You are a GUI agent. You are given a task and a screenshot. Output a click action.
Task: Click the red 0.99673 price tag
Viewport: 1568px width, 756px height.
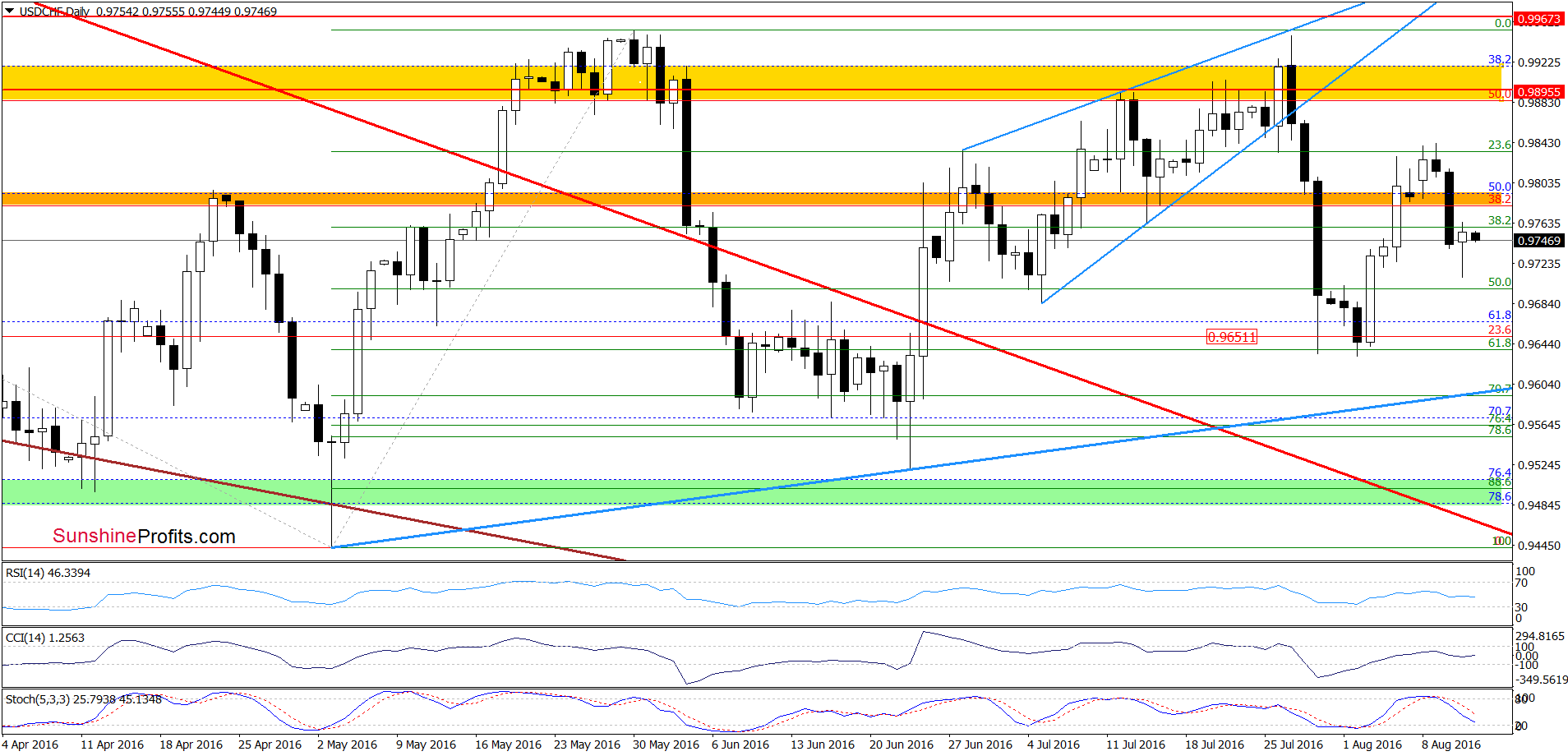pyautogui.click(x=1538, y=19)
